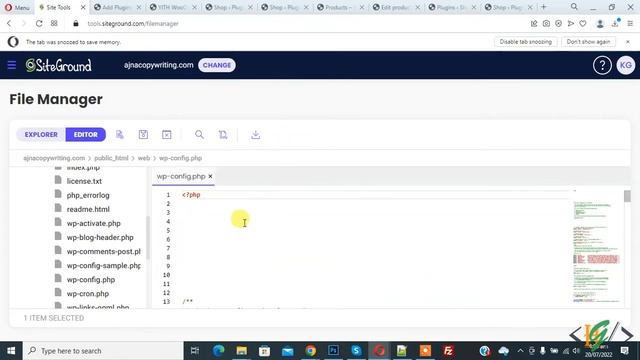Open the Windows Start menu
640x360 pixels.
[11, 351]
